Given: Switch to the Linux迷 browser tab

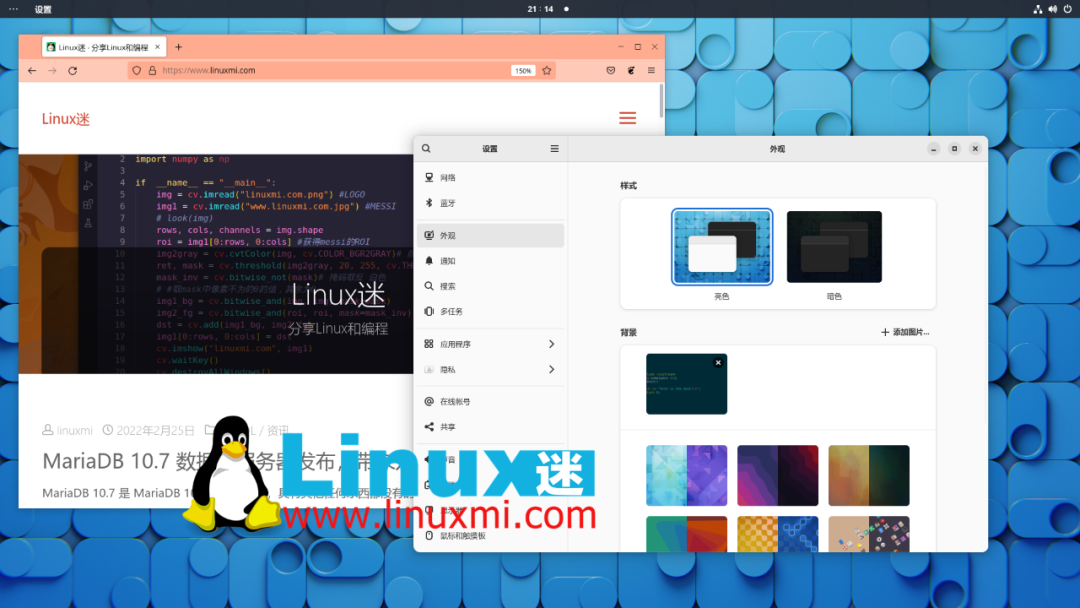Looking at the screenshot, I should [103, 47].
